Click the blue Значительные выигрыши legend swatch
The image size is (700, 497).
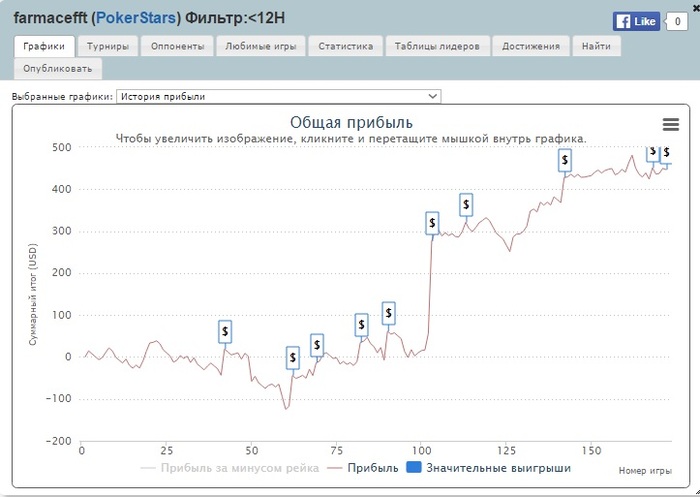[414, 468]
